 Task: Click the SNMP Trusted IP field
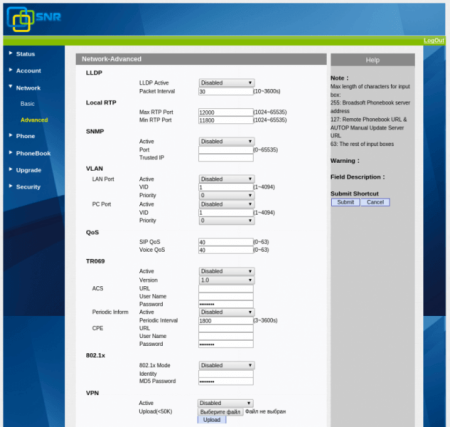[x=226, y=158]
